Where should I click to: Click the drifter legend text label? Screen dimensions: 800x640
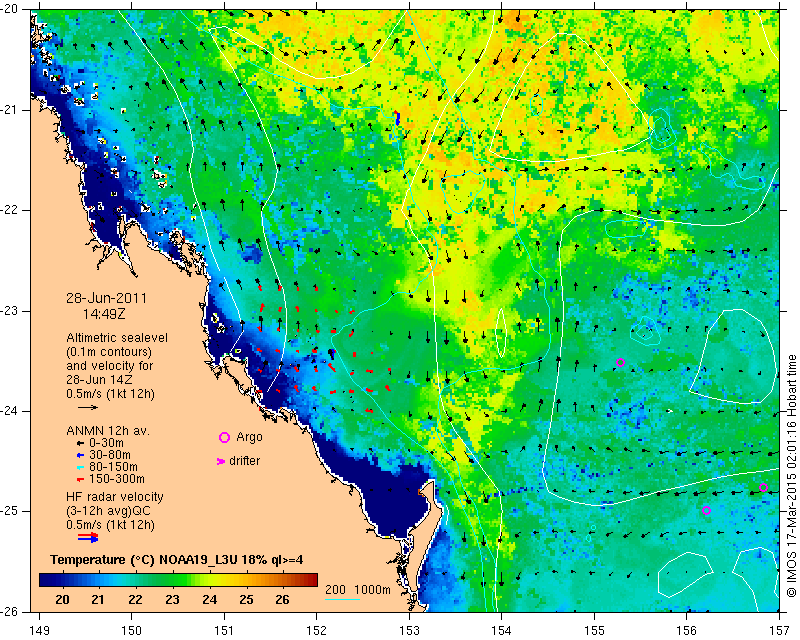[244, 461]
